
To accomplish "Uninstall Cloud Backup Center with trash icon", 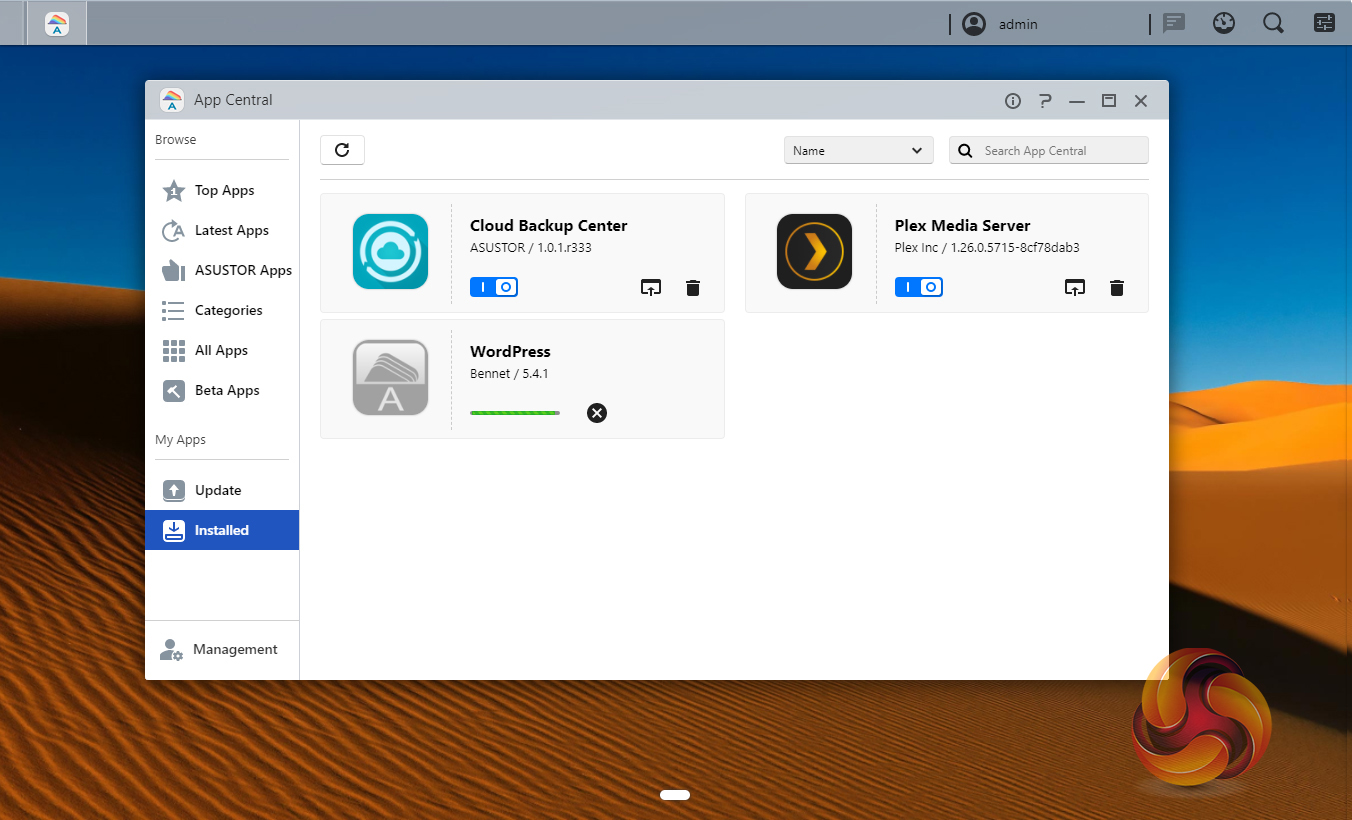I will [693, 288].
